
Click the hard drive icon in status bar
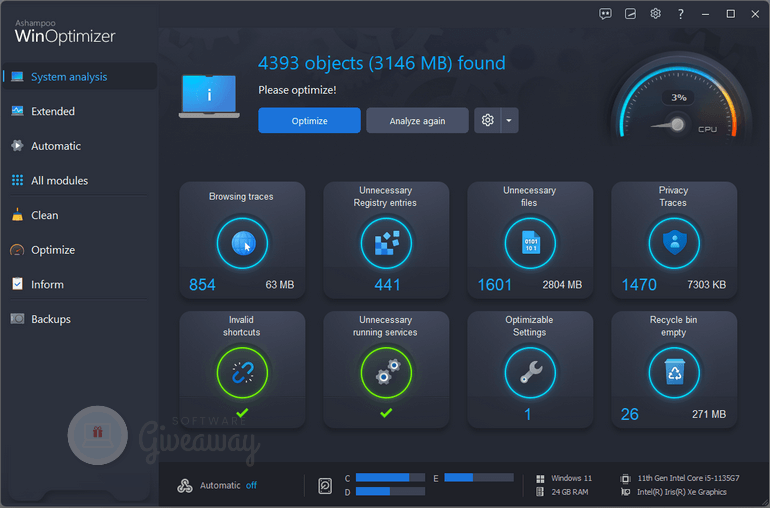pyautogui.click(x=325, y=486)
